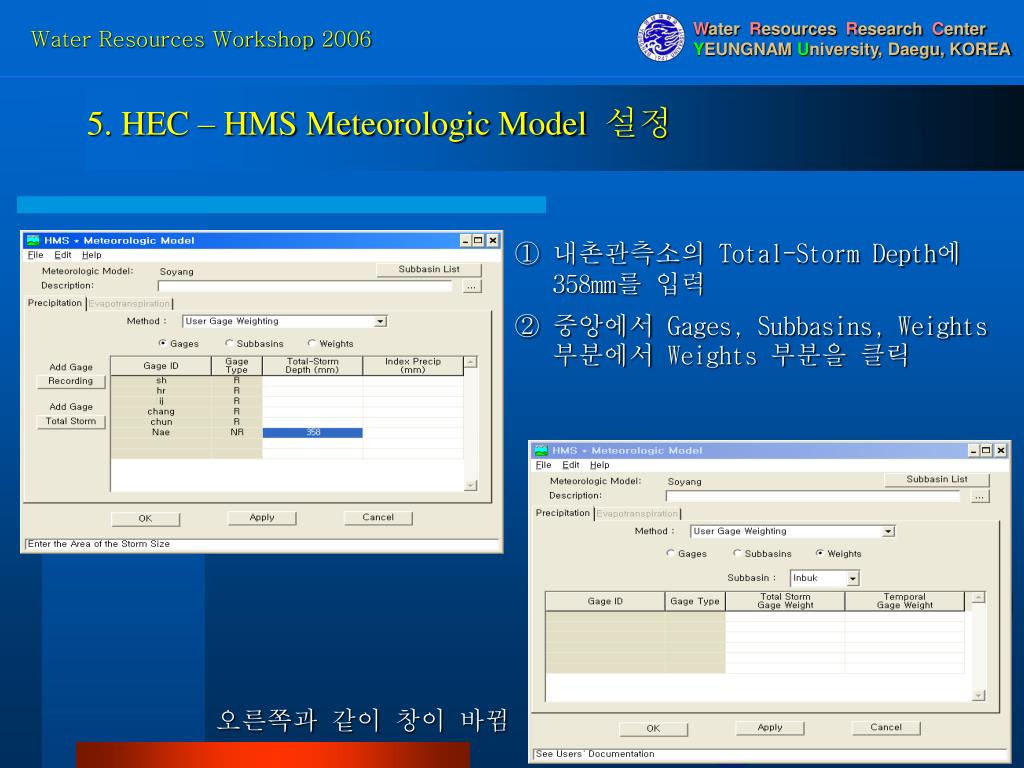Select Subbasins radio in left Meteorologic window

(x=229, y=343)
